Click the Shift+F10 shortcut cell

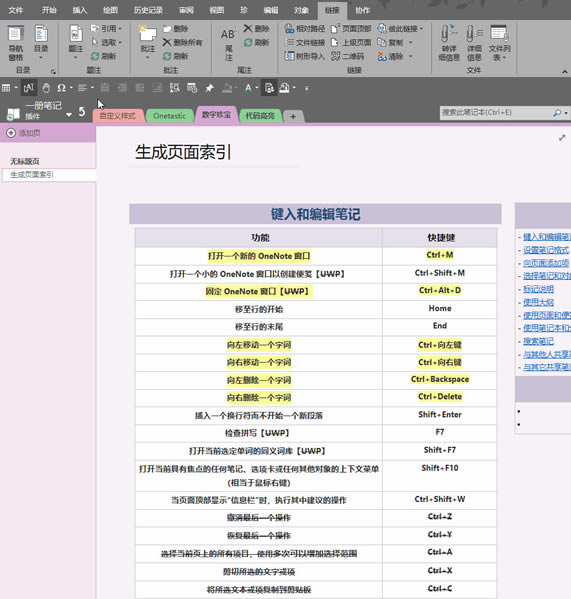click(x=440, y=475)
